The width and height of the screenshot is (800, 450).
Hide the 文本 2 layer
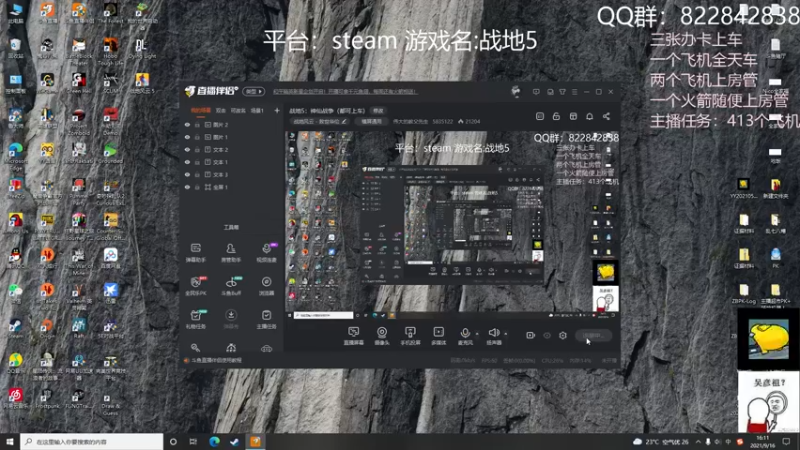coord(187,149)
